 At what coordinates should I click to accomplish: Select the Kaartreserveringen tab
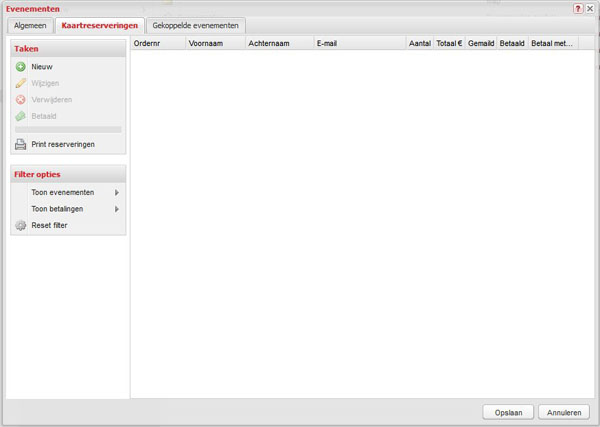coord(100,26)
